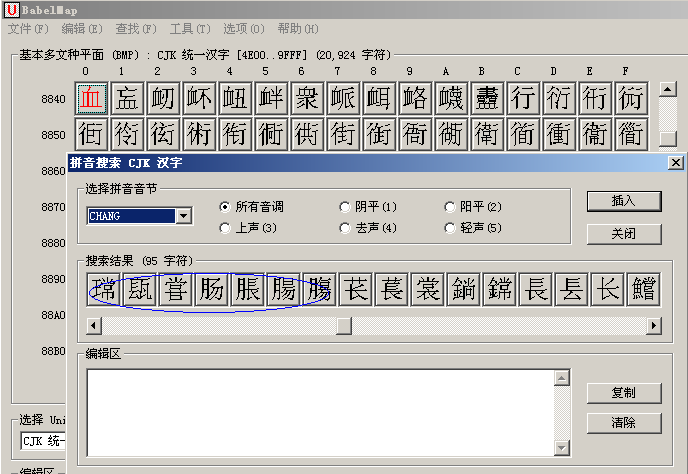Click the search results horizontal scrollbar thumb
The image size is (688, 474).
coord(343,326)
